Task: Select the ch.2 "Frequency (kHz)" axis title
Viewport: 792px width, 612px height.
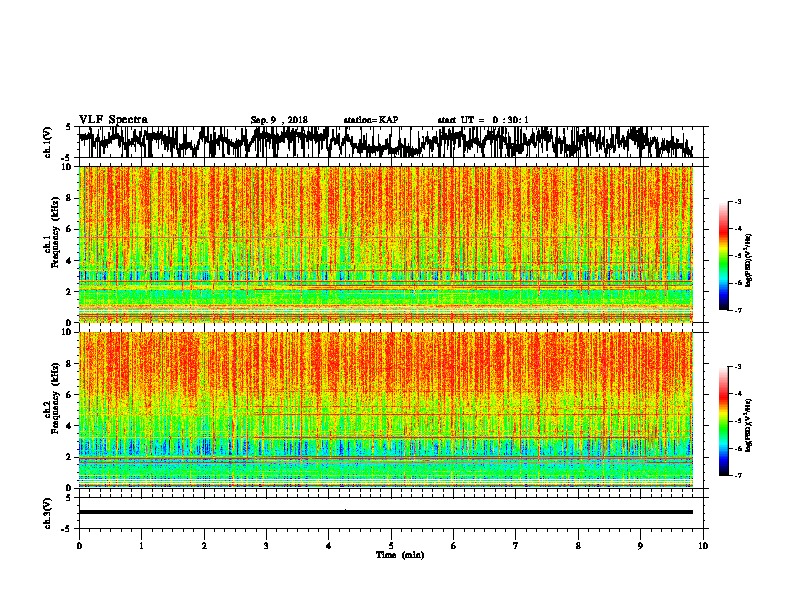Action: pyautogui.click(x=55, y=398)
